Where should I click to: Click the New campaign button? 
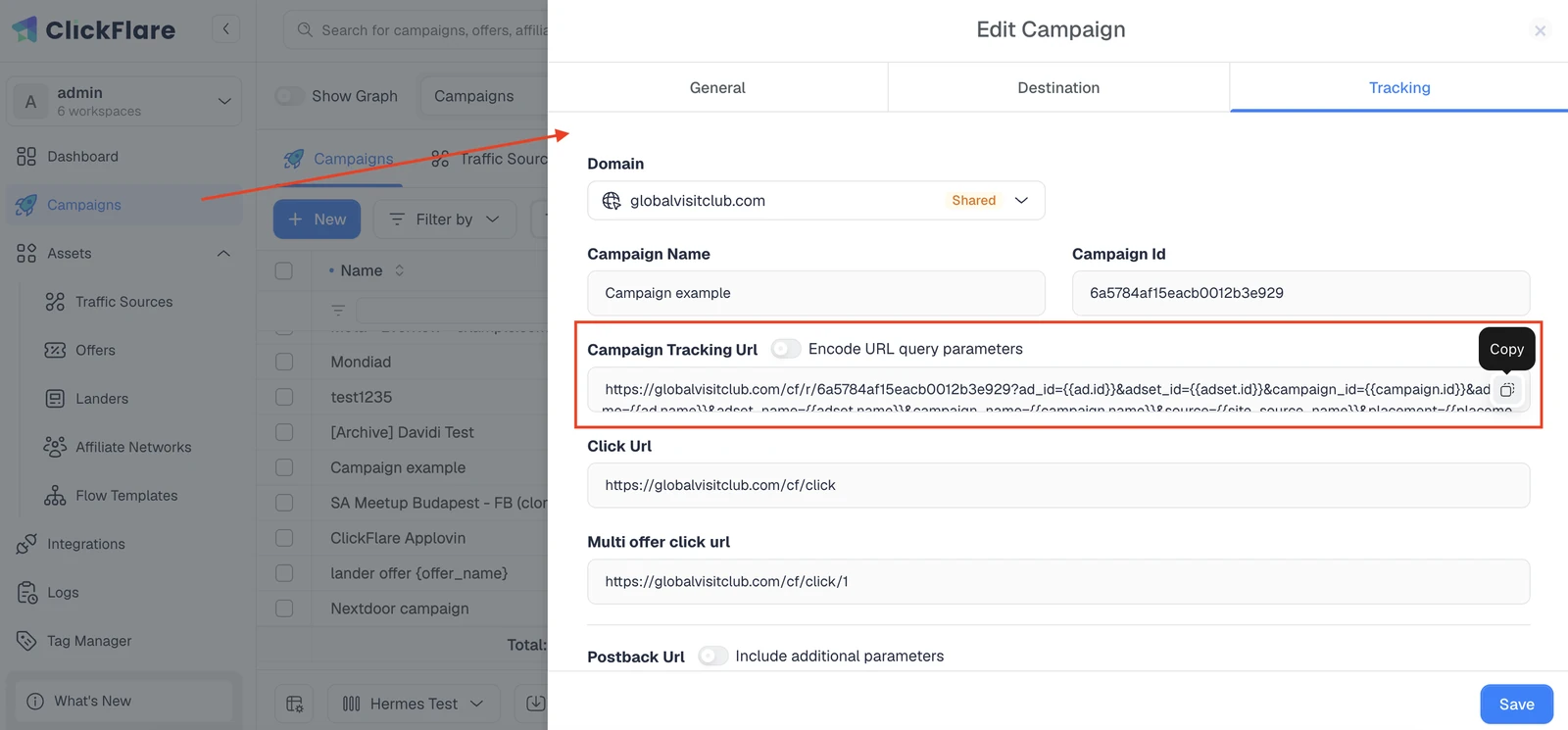click(x=317, y=219)
